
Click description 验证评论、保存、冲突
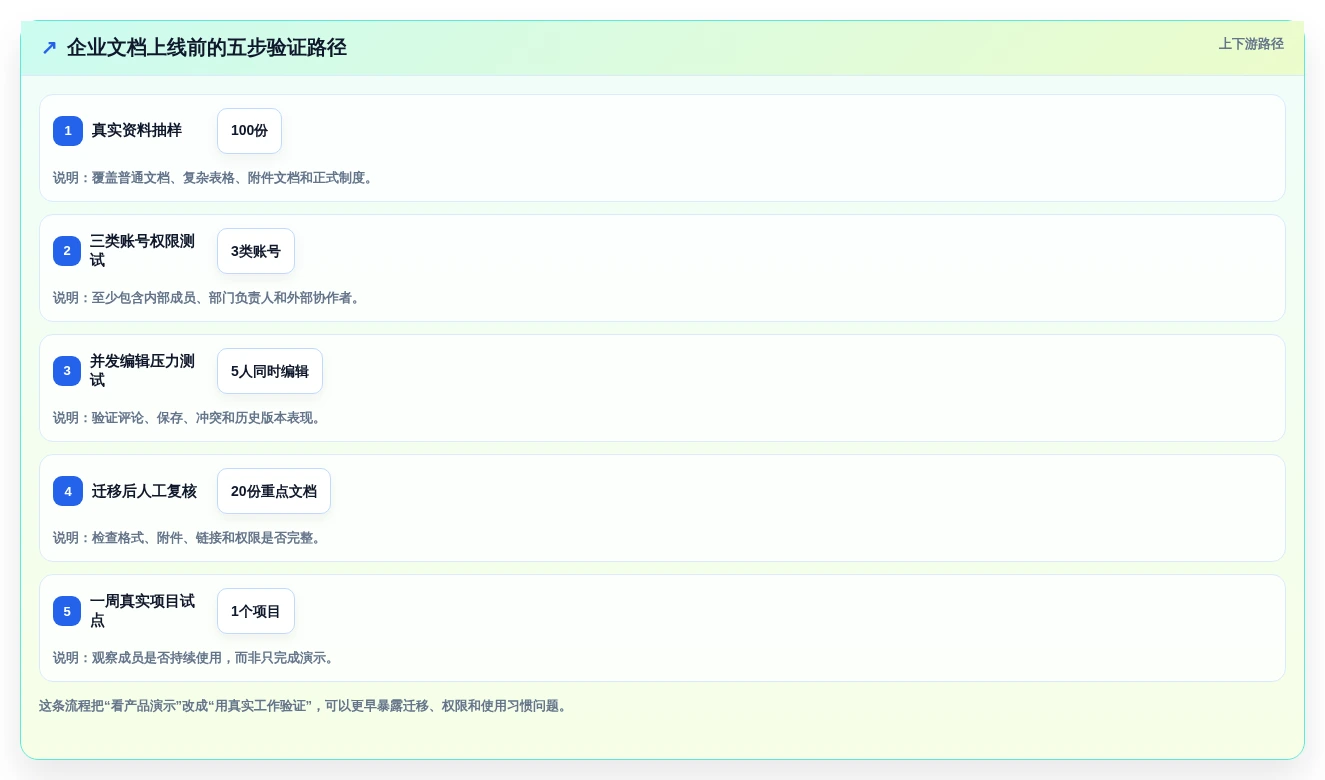pyautogui.click(x=189, y=418)
